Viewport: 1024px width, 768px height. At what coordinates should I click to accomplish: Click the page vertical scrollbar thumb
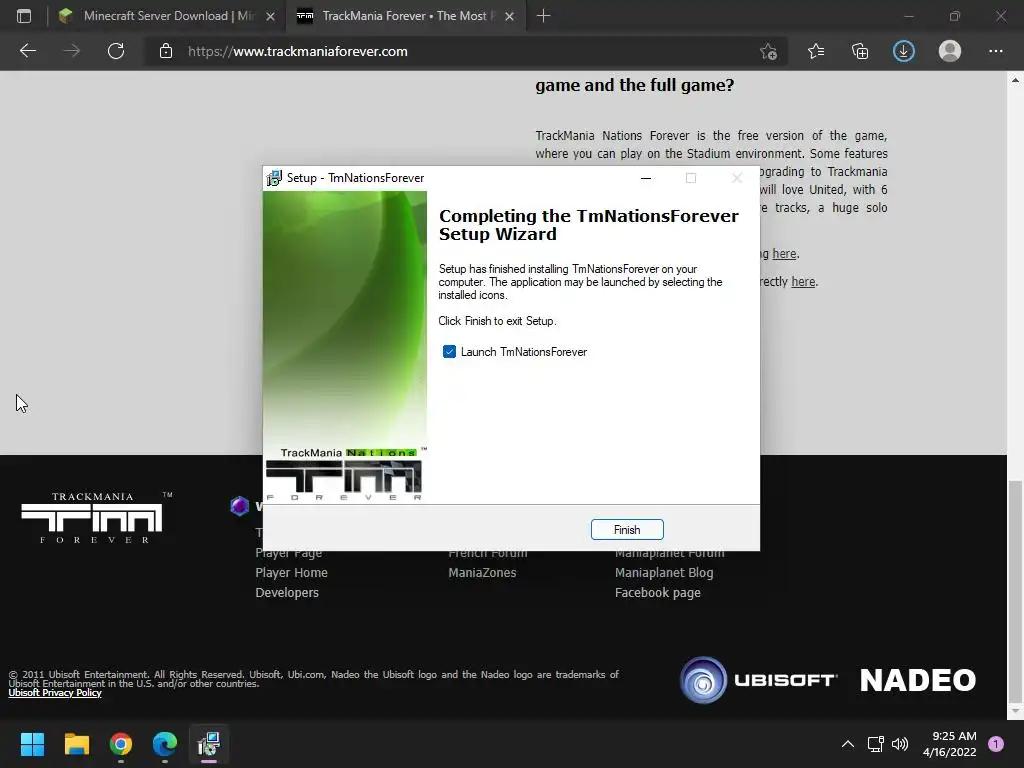[1015, 591]
